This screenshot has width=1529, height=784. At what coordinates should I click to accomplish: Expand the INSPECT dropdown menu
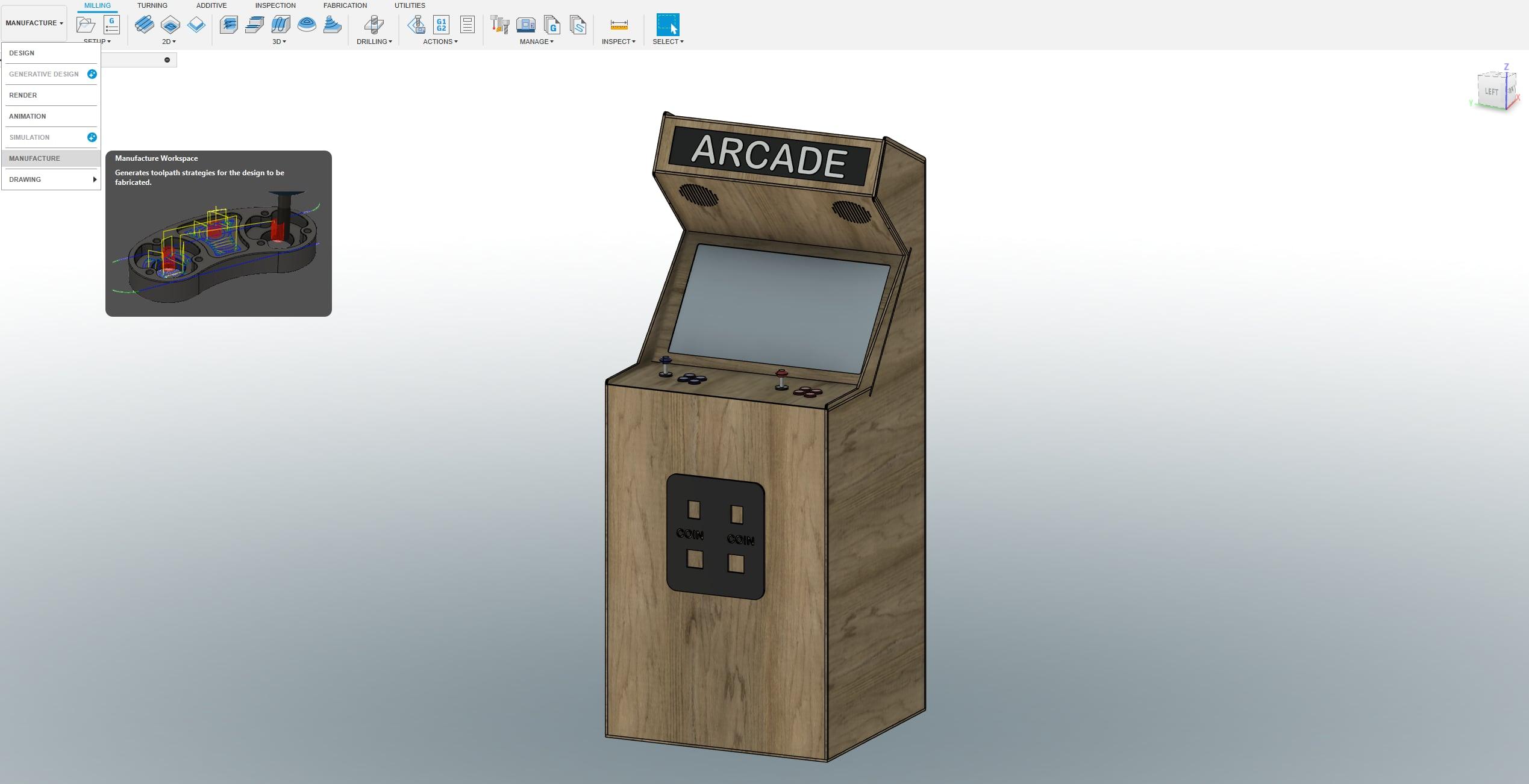pyautogui.click(x=619, y=42)
